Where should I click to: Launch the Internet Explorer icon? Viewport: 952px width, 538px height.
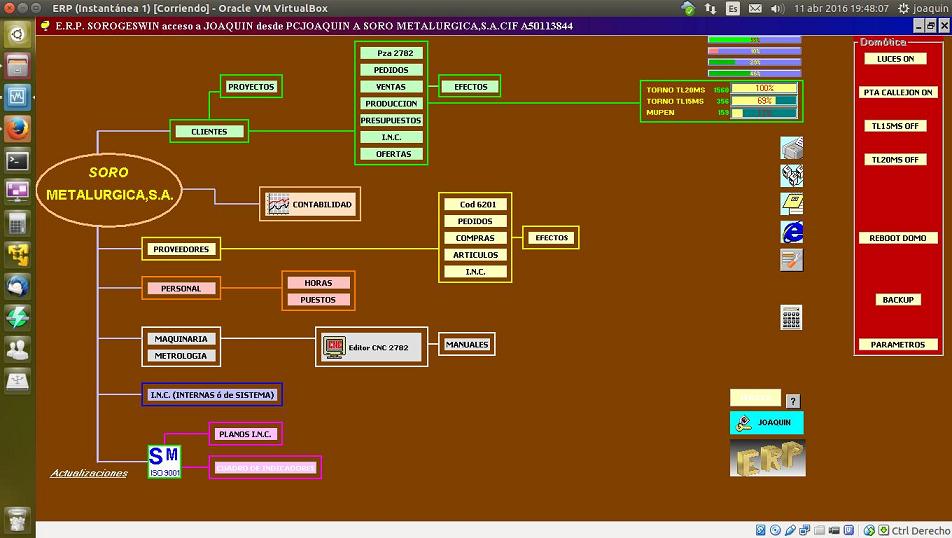pyautogui.click(x=791, y=232)
